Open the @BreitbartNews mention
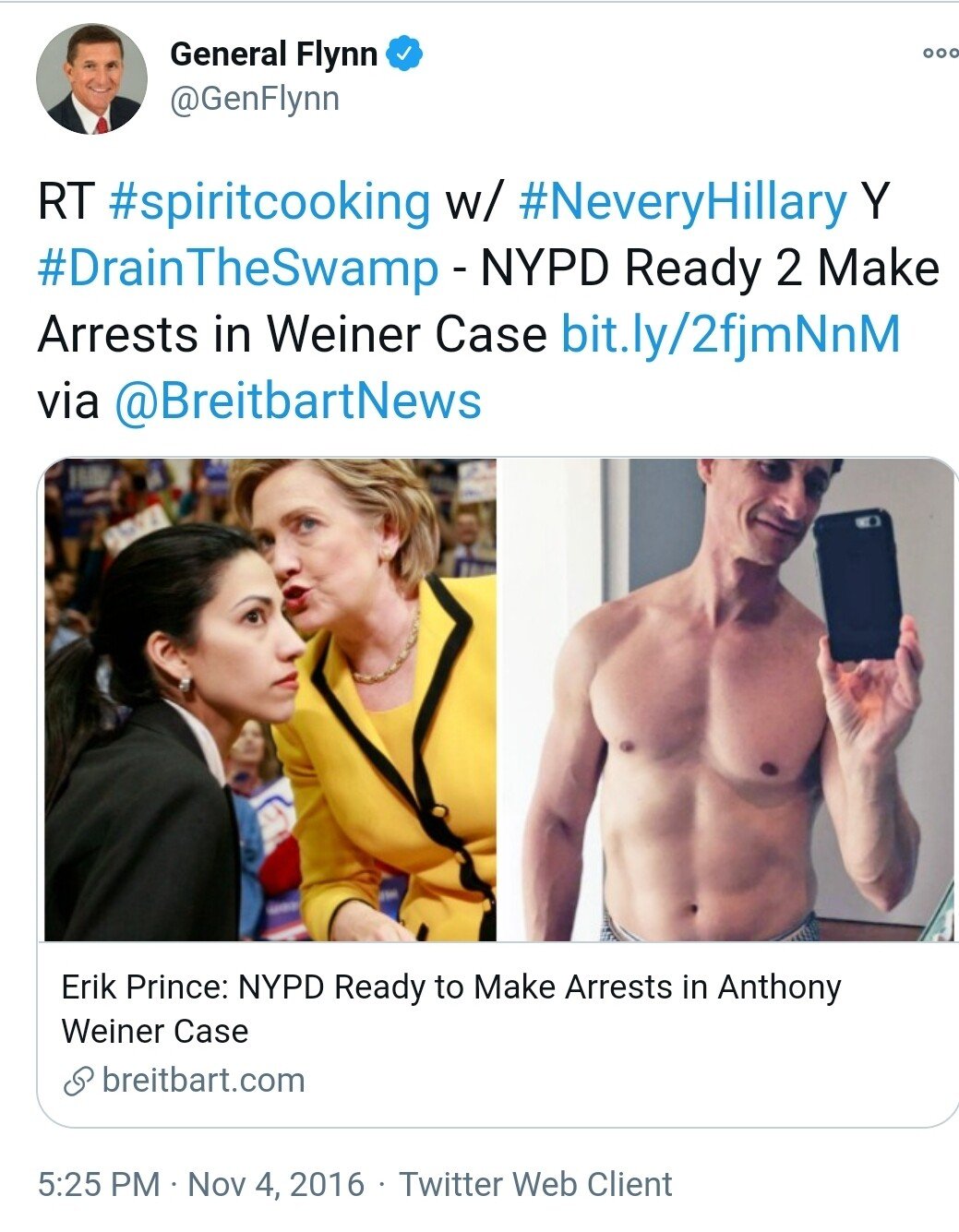This screenshot has height=1232, width=959. click(x=297, y=401)
